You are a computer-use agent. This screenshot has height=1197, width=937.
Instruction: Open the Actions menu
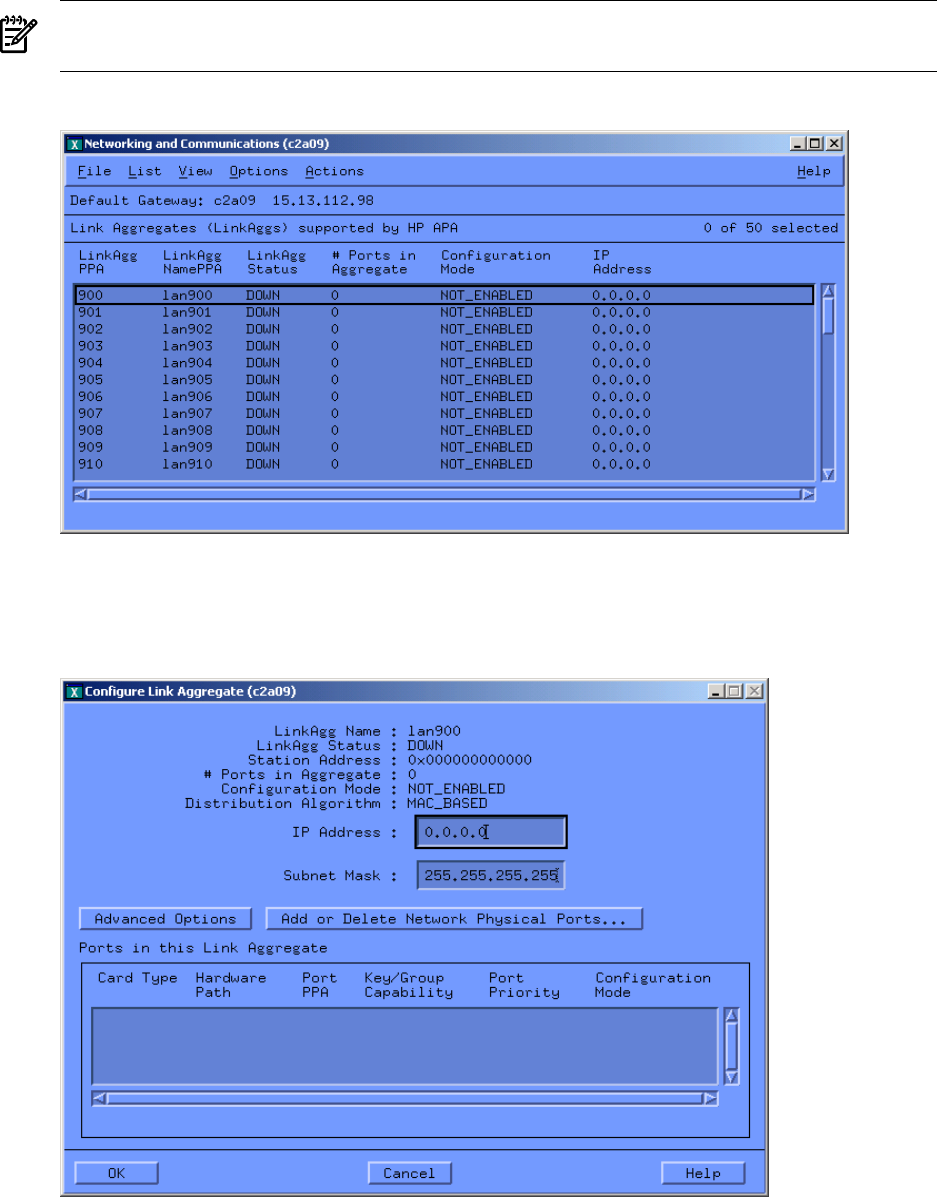334,171
